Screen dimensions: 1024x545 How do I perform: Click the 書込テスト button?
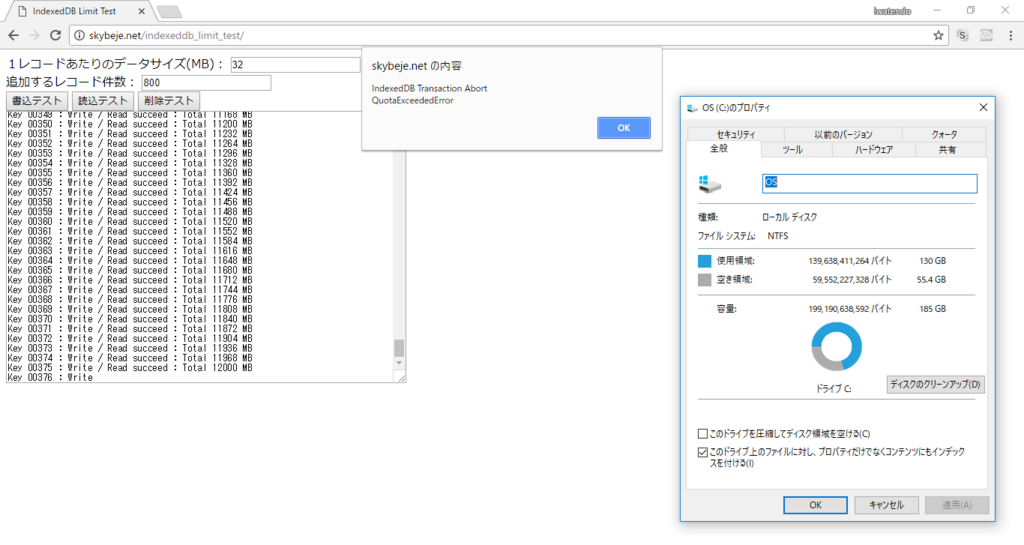pyautogui.click(x=37, y=101)
